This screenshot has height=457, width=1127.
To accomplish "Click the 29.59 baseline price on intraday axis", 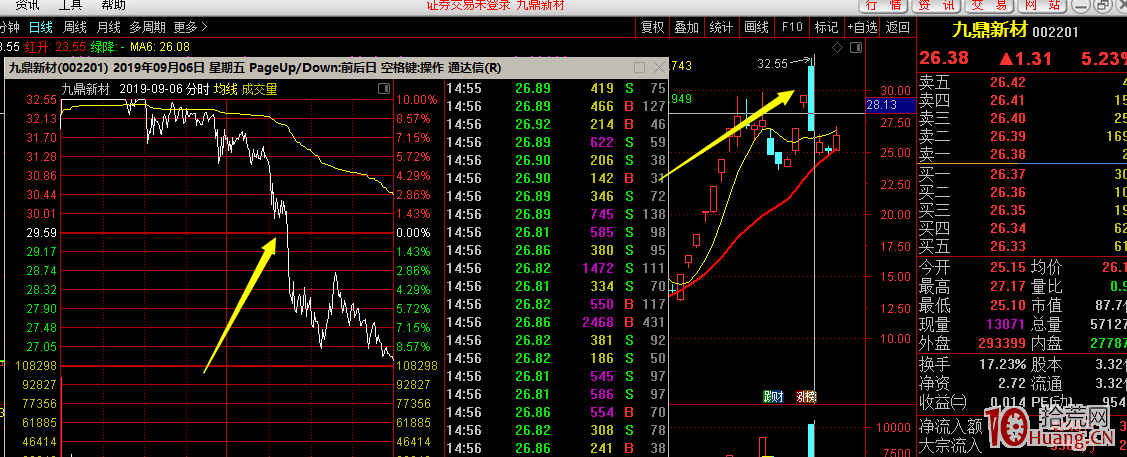I will tap(41, 233).
